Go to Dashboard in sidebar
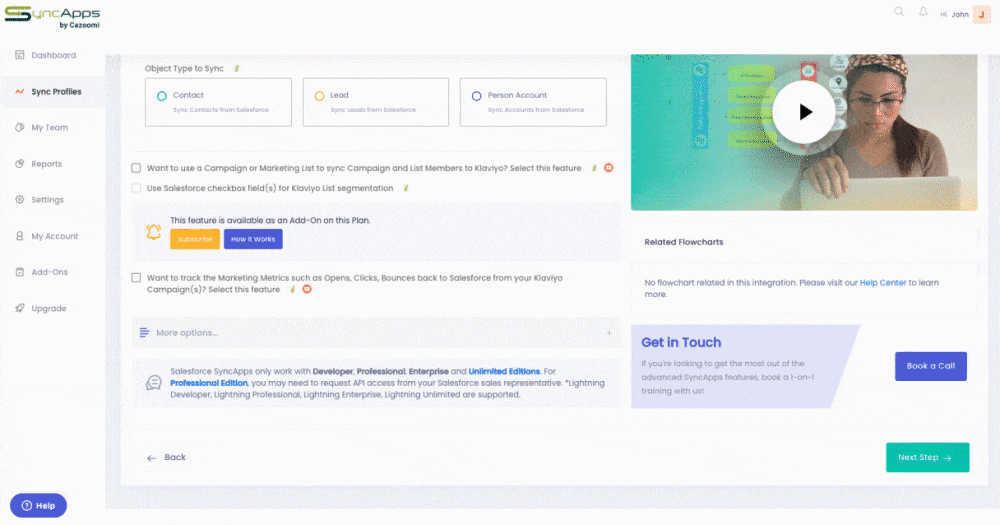 click(x=54, y=55)
